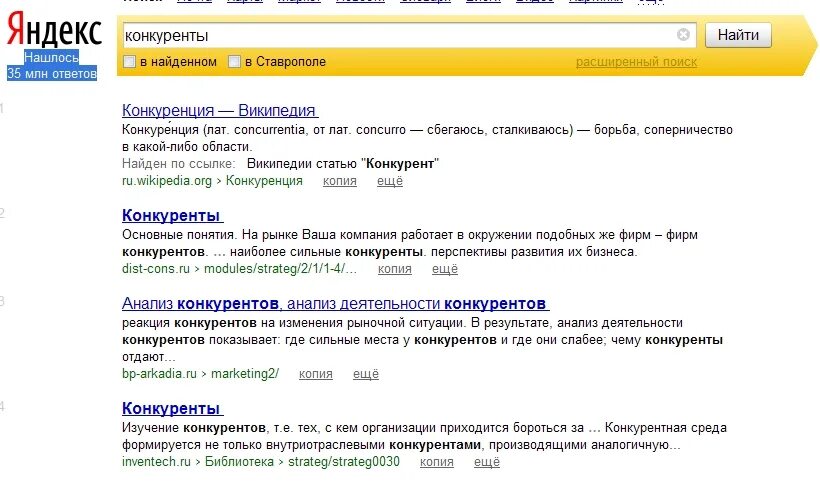
Task: Clear the search field with the X icon
Action: pyautogui.click(x=683, y=35)
